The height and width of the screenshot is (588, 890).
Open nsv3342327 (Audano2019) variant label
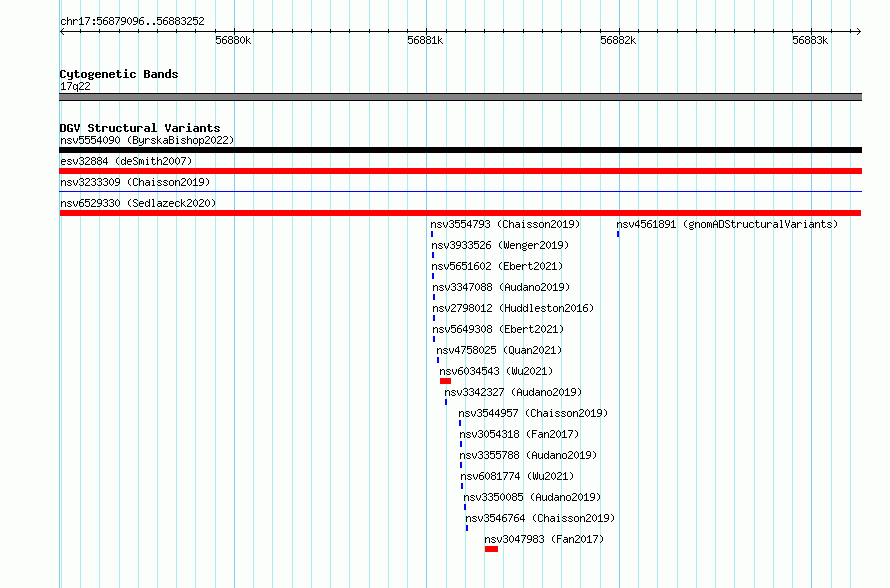coord(513,392)
